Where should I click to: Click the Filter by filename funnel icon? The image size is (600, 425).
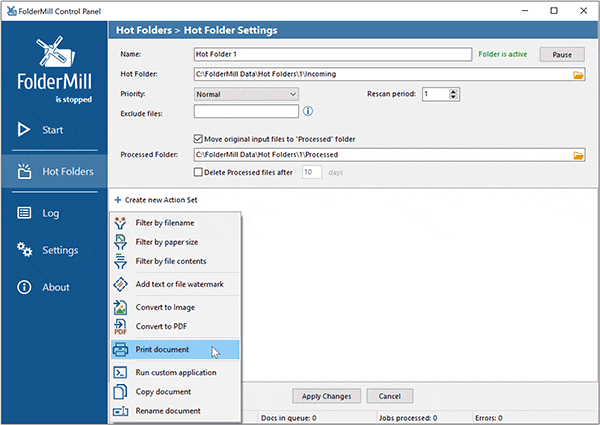pyautogui.click(x=120, y=223)
